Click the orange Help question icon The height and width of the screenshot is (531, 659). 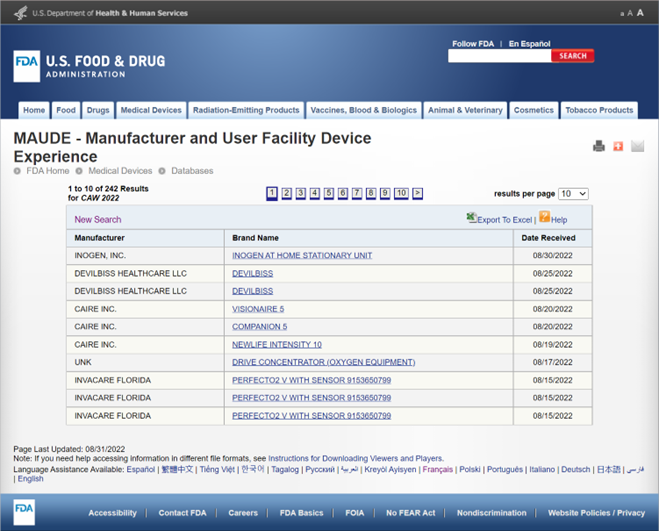coord(544,217)
